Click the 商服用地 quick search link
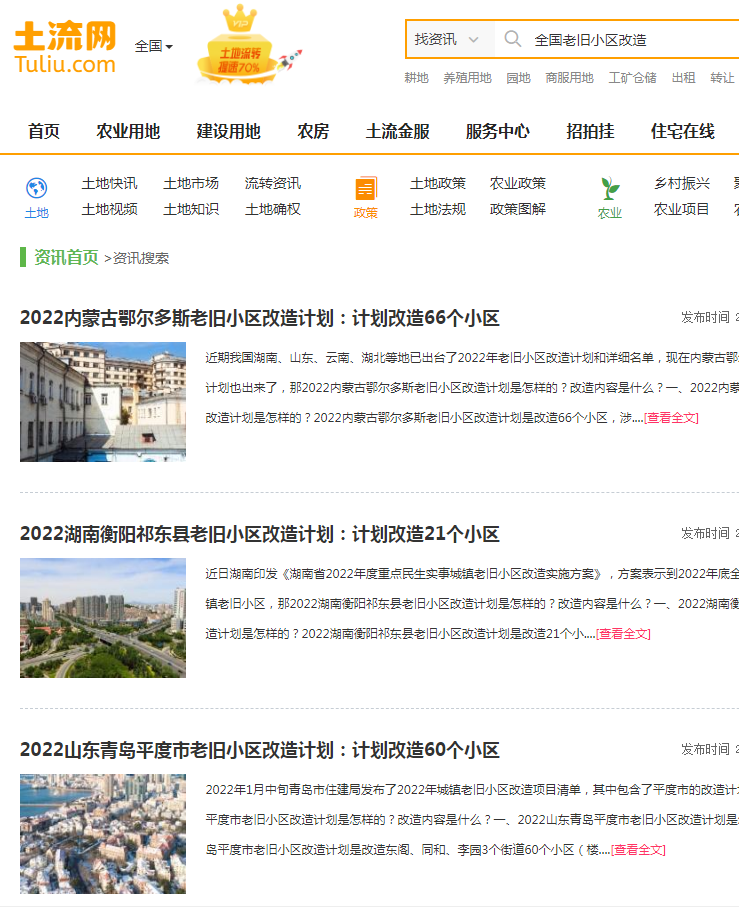Screen dimensions: 739x908 pos(569,78)
